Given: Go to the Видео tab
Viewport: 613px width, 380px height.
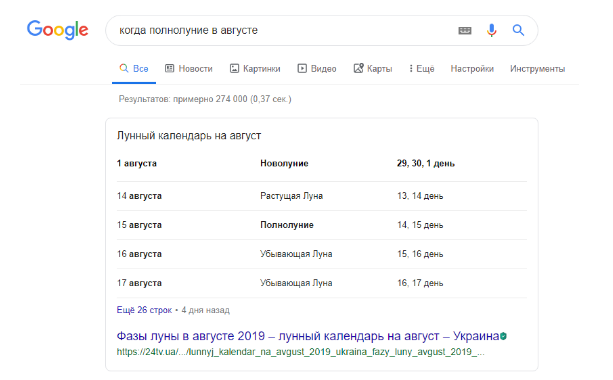Looking at the screenshot, I should [x=317, y=69].
